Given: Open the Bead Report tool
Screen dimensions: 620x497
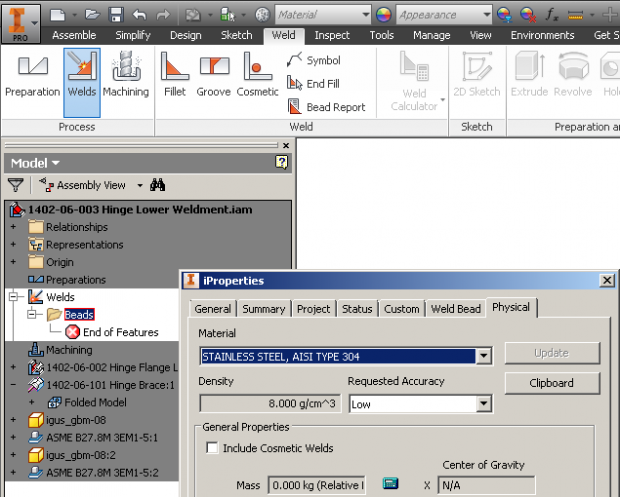Looking at the screenshot, I should point(326,107).
